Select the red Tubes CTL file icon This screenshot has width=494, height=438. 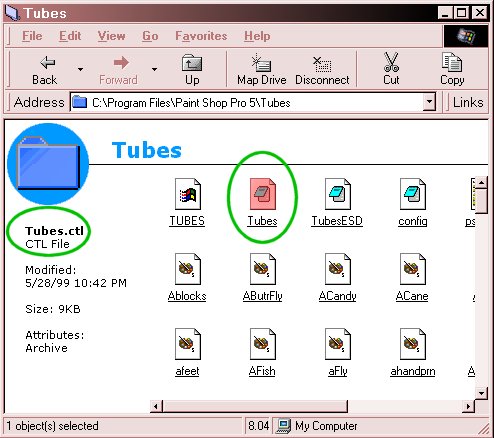(263, 194)
